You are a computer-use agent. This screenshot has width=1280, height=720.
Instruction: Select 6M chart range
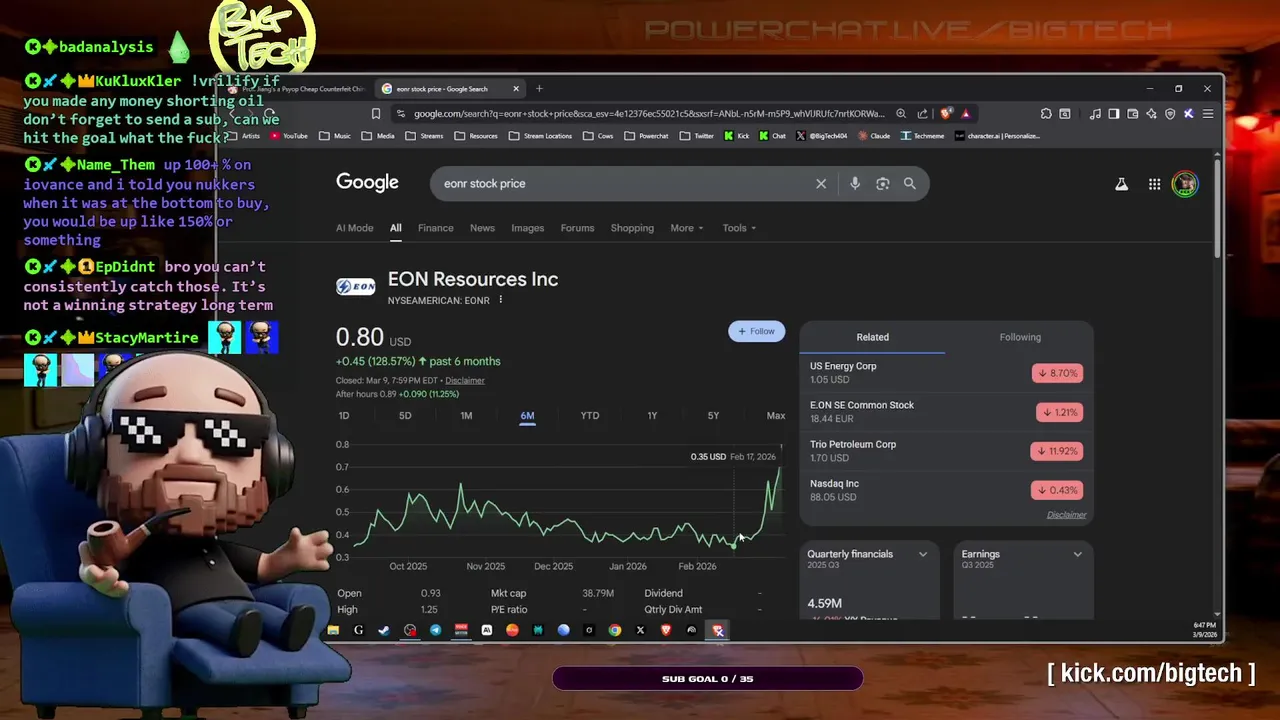tap(527, 416)
